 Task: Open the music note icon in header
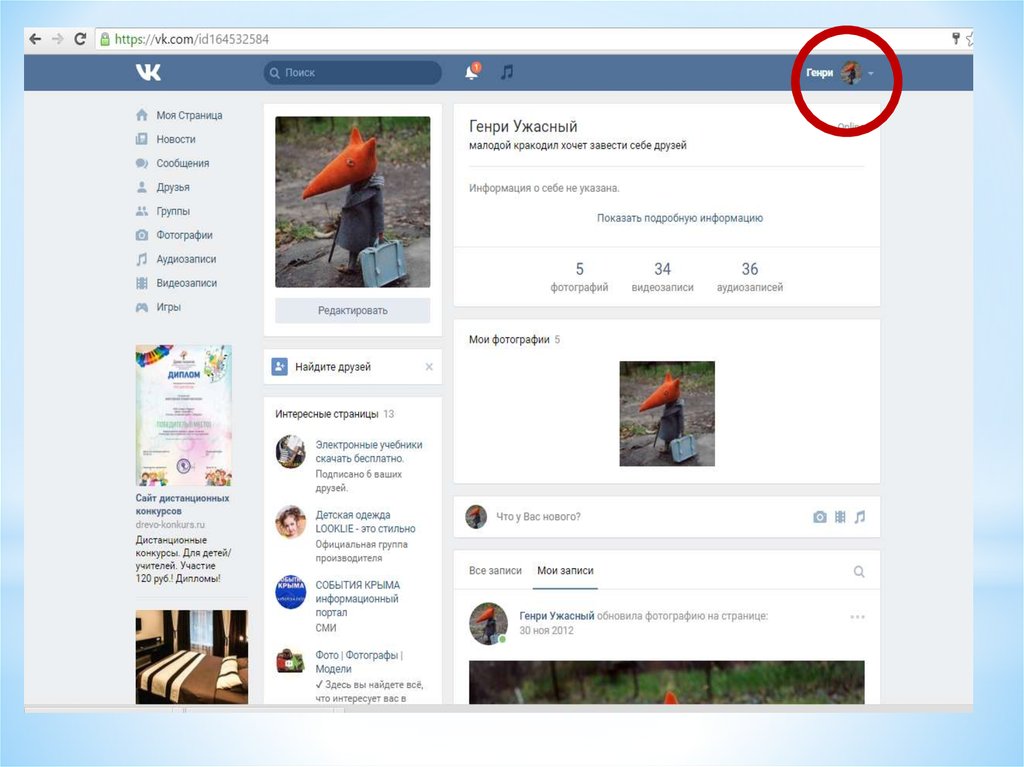[507, 72]
